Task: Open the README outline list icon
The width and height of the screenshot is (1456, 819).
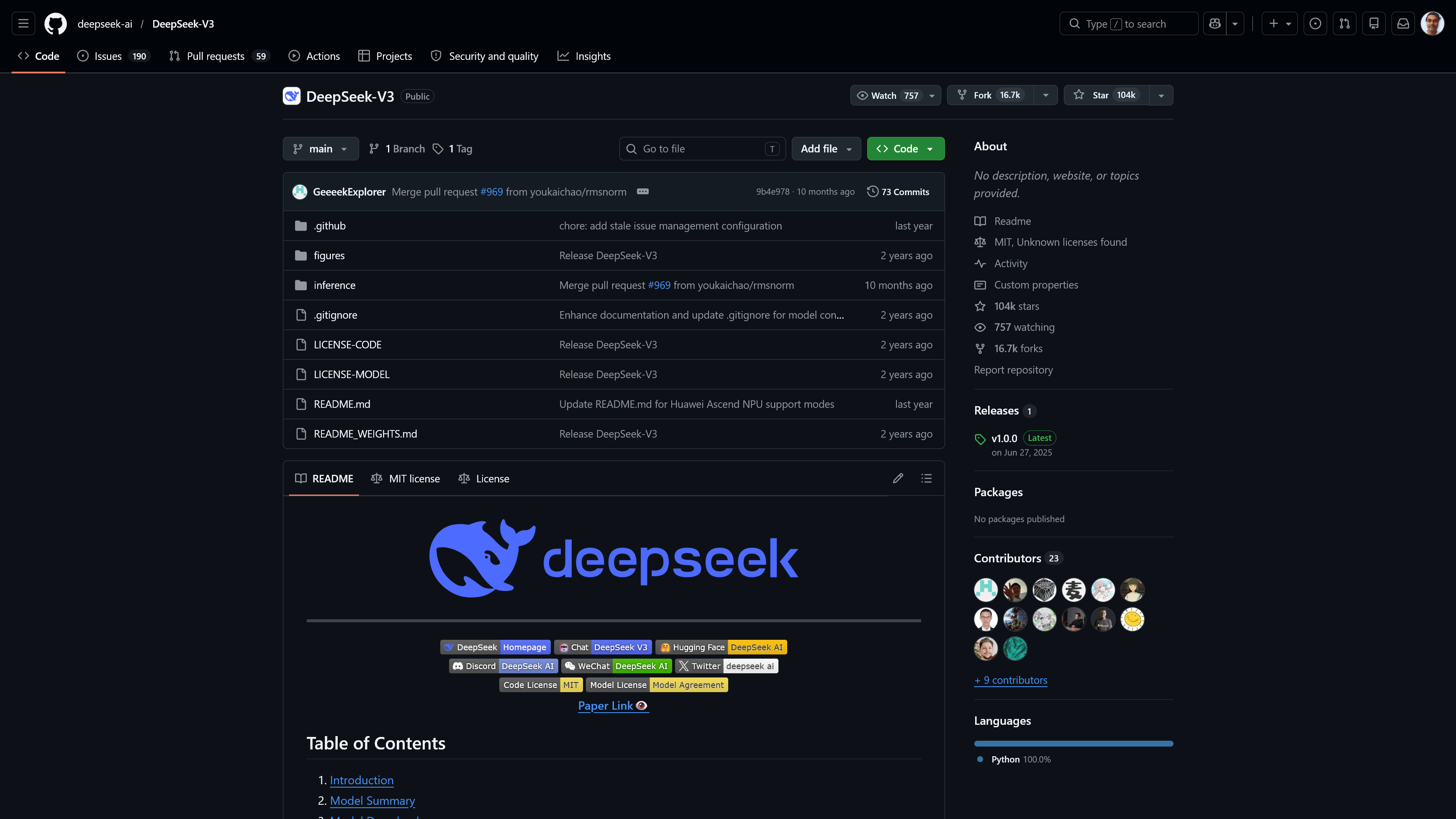Action: coord(927,479)
